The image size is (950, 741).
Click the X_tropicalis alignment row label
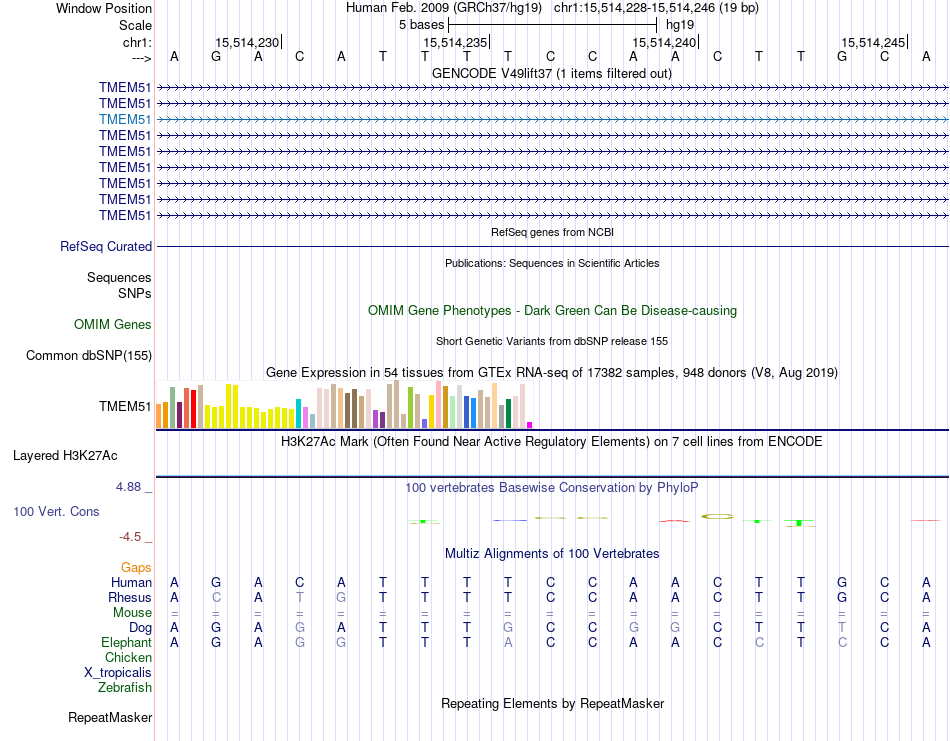118,673
